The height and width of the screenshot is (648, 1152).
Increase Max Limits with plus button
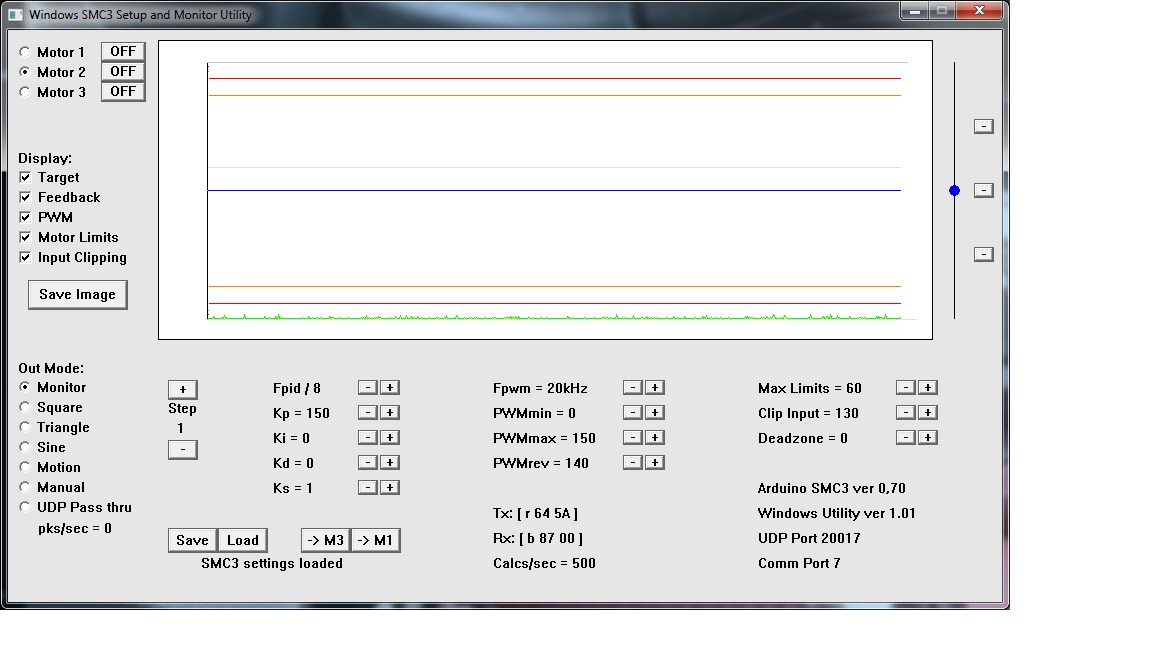coord(927,387)
